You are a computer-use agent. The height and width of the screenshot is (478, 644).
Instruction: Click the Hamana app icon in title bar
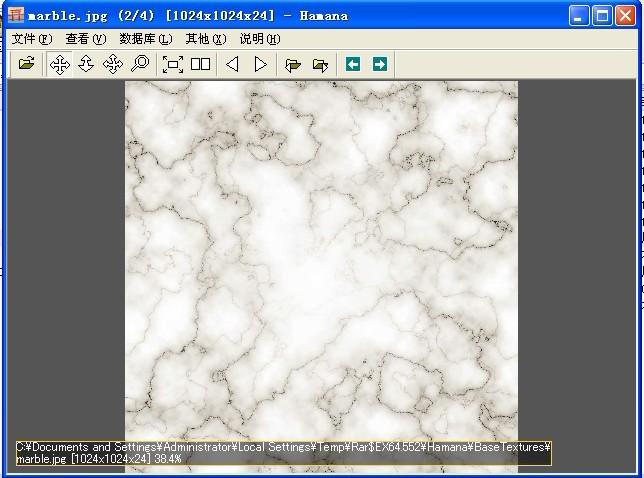point(16,15)
